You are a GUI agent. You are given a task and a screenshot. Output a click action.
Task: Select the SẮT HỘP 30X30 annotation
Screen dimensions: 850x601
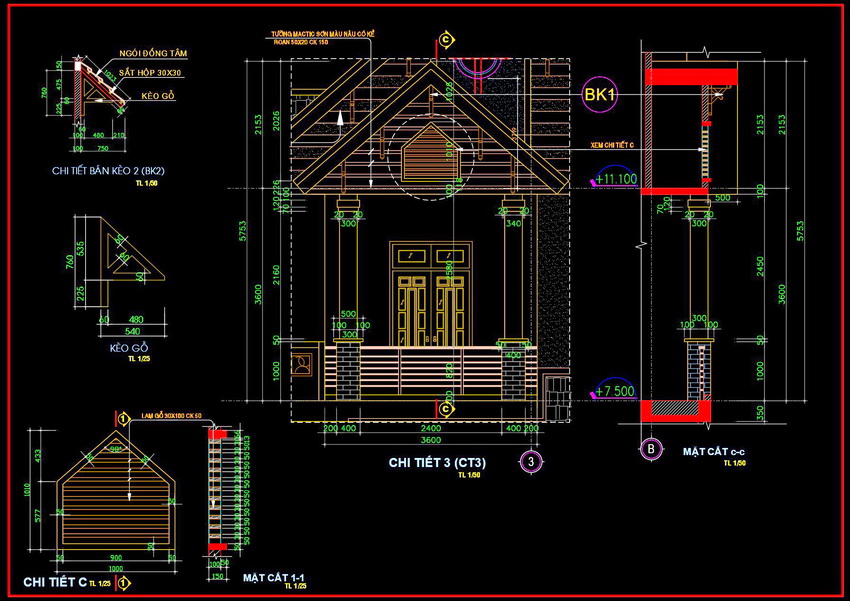click(x=153, y=74)
